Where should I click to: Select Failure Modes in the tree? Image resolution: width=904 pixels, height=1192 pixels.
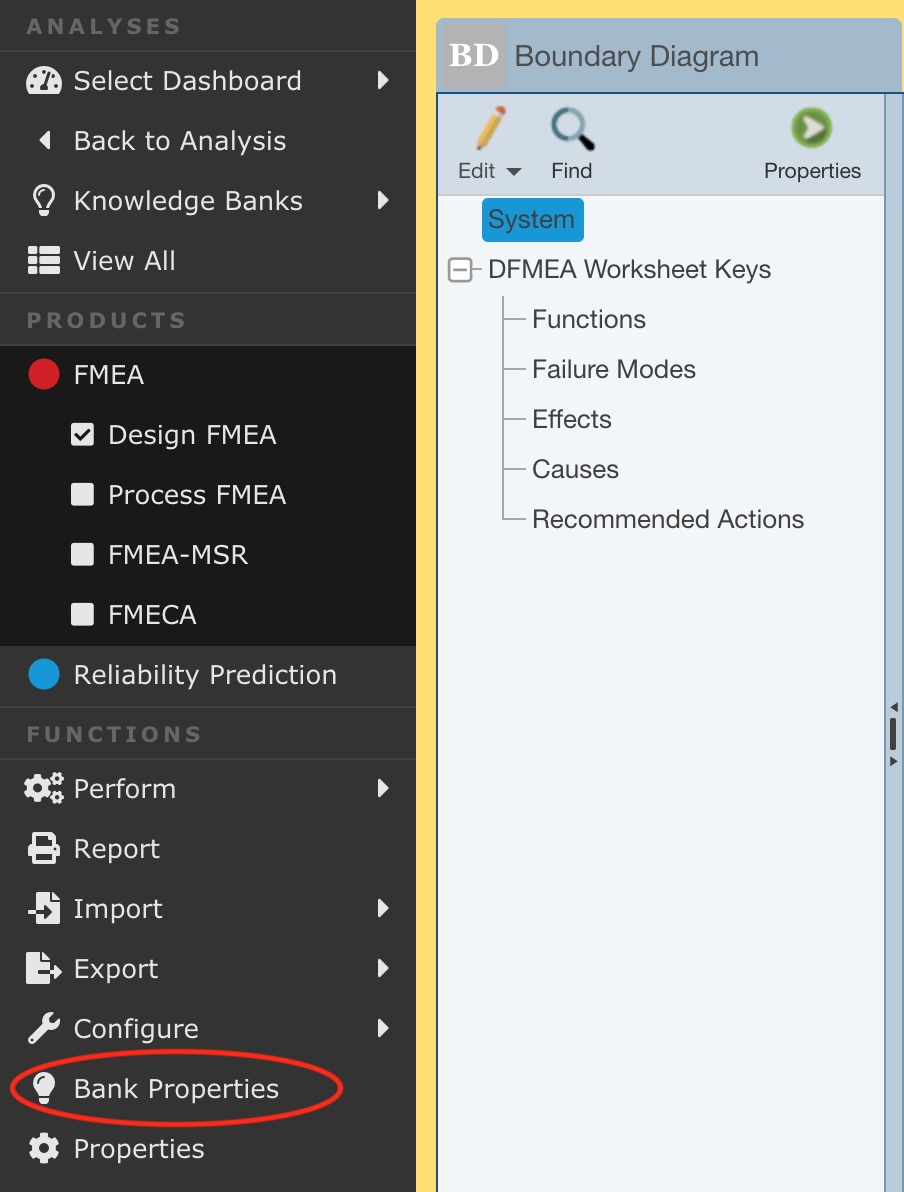coord(614,369)
